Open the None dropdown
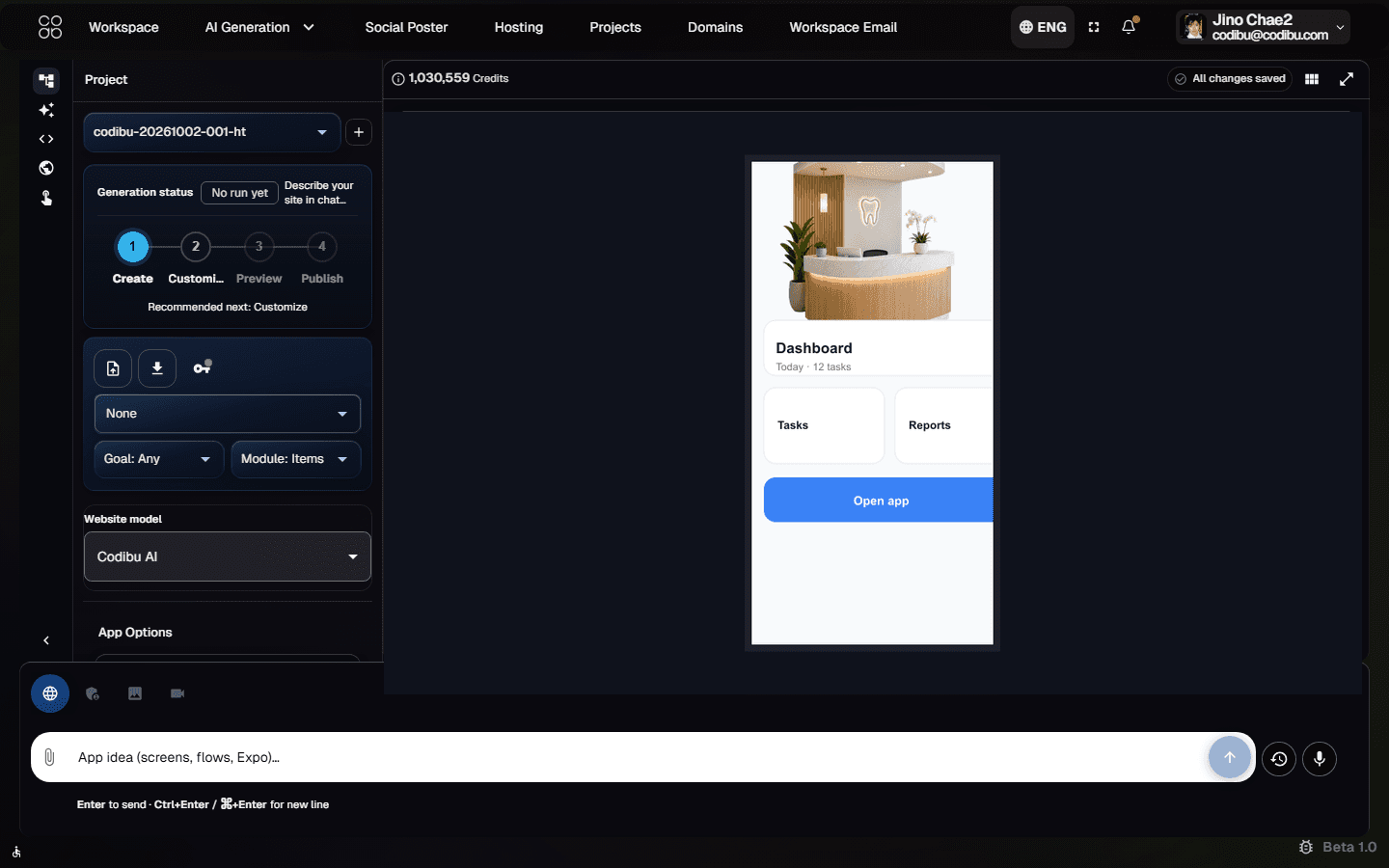The height and width of the screenshot is (868, 1389). tap(228, 414)
